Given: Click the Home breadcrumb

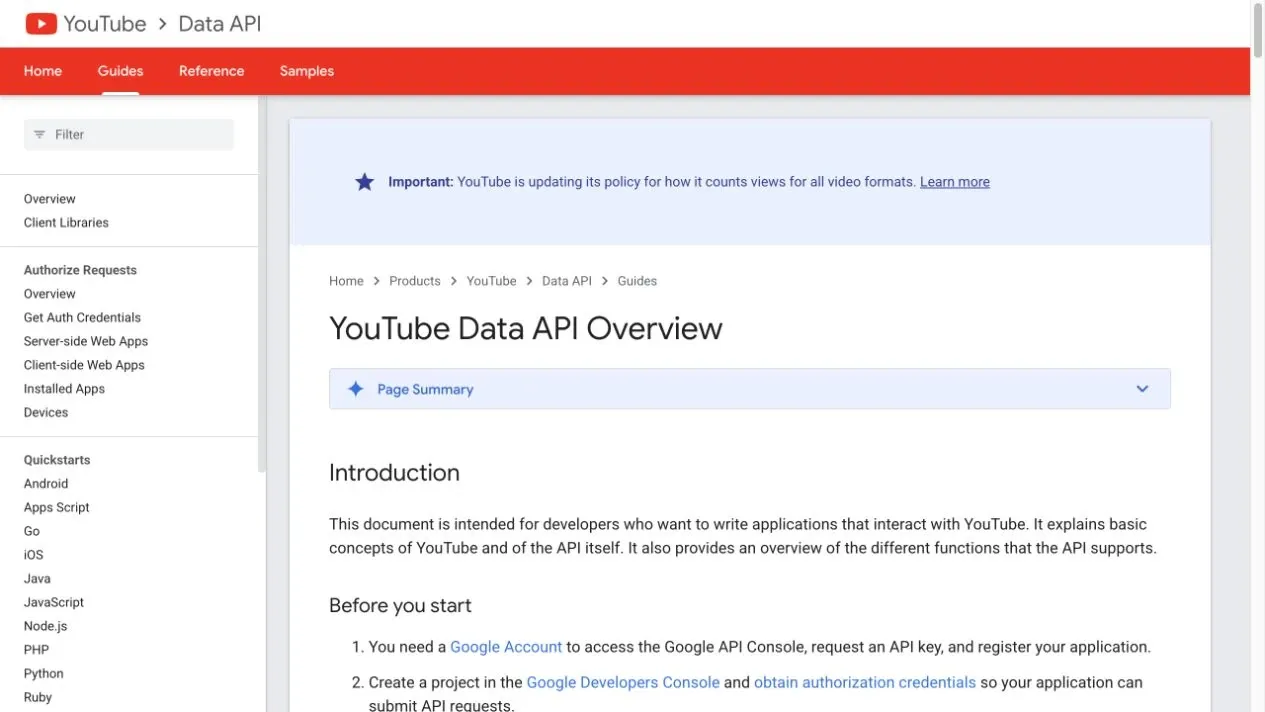Looking at the screenshot, I should tap(346, 281).
